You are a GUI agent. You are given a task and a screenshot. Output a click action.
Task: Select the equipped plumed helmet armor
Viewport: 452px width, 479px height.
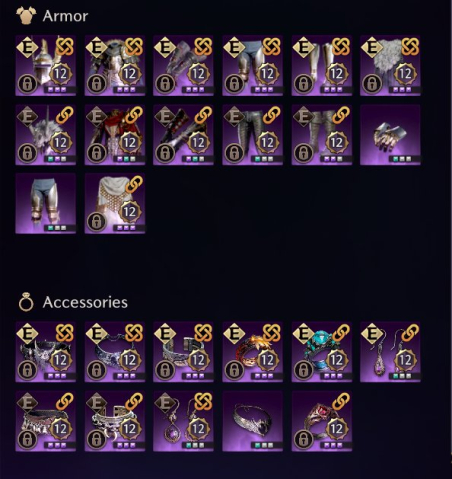(46, 65)
